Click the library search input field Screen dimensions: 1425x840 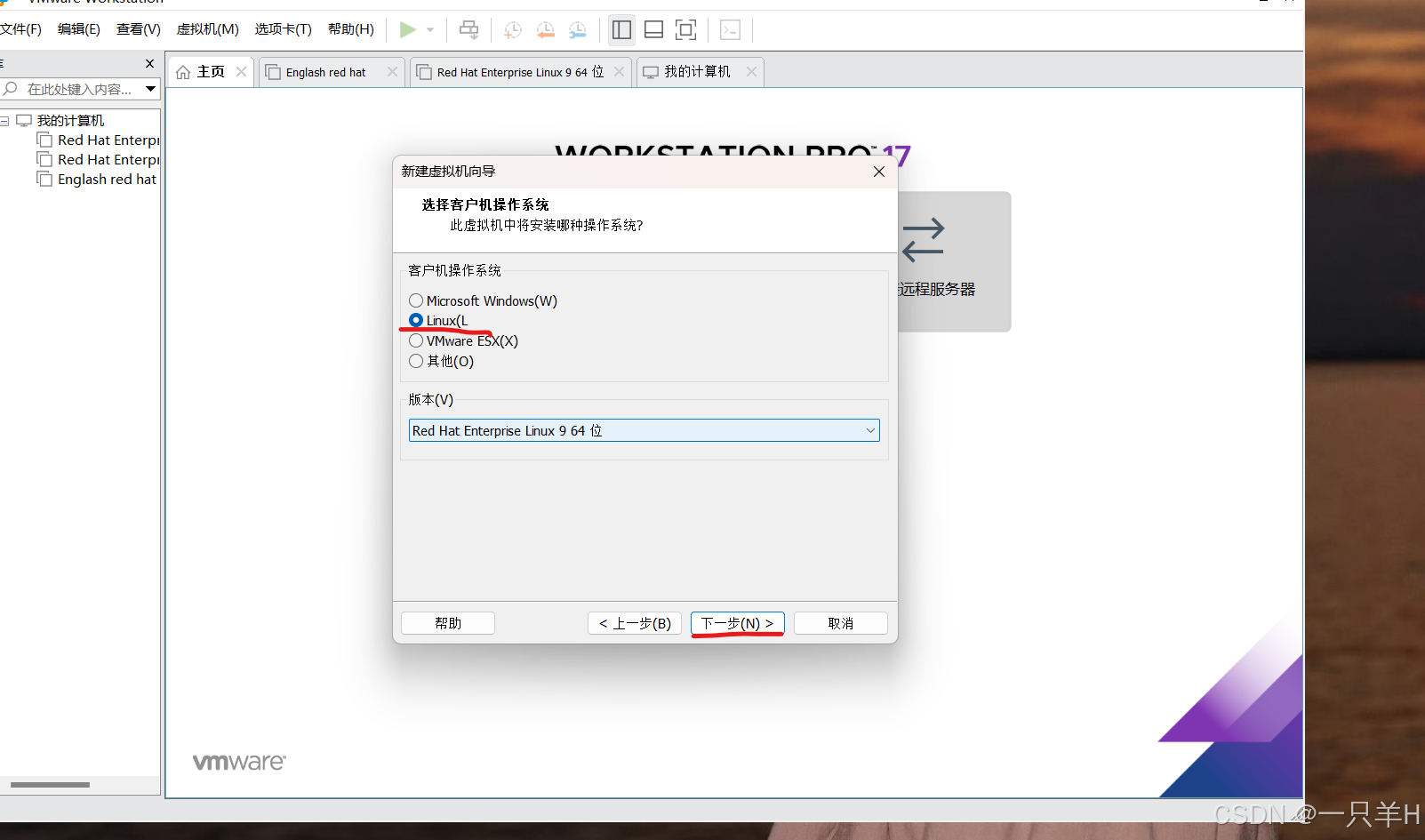(x=80, y=89)
